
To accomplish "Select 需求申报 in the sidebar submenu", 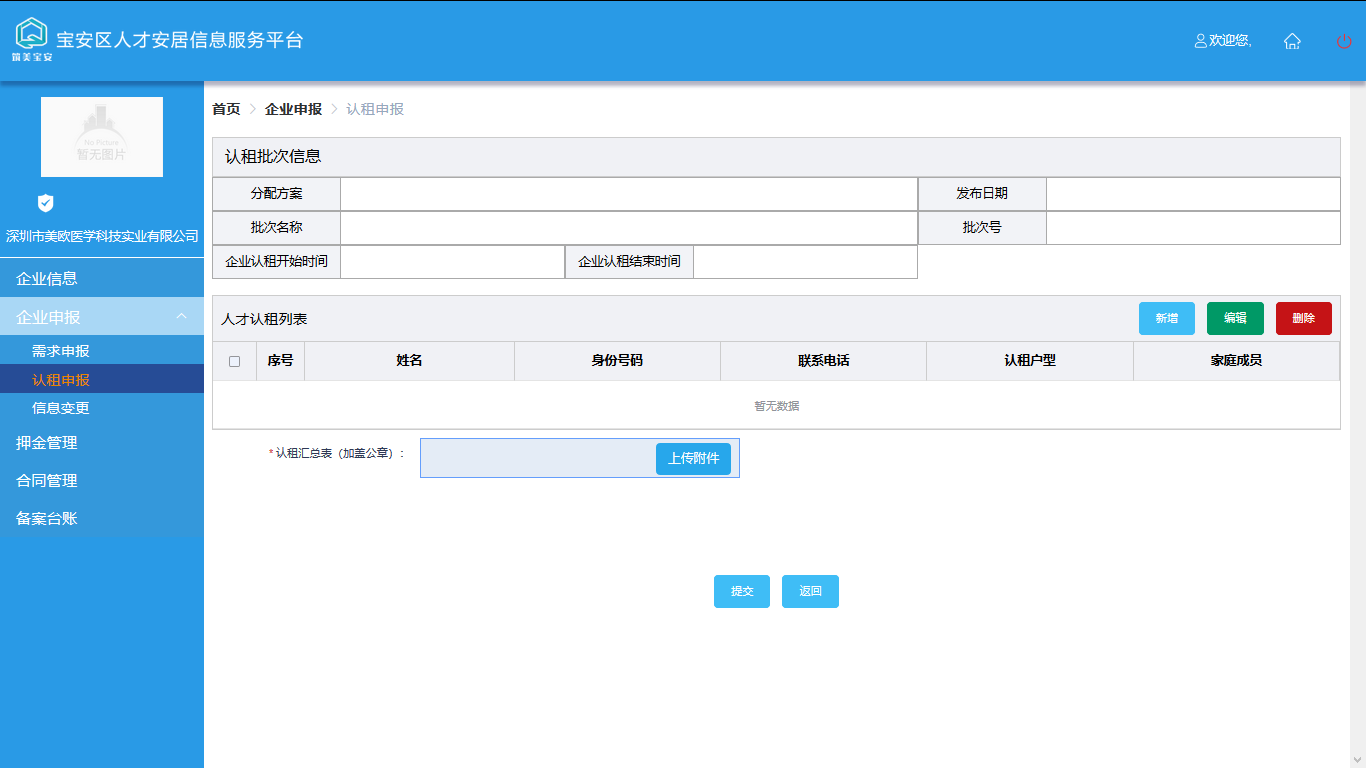I will 61,351.
